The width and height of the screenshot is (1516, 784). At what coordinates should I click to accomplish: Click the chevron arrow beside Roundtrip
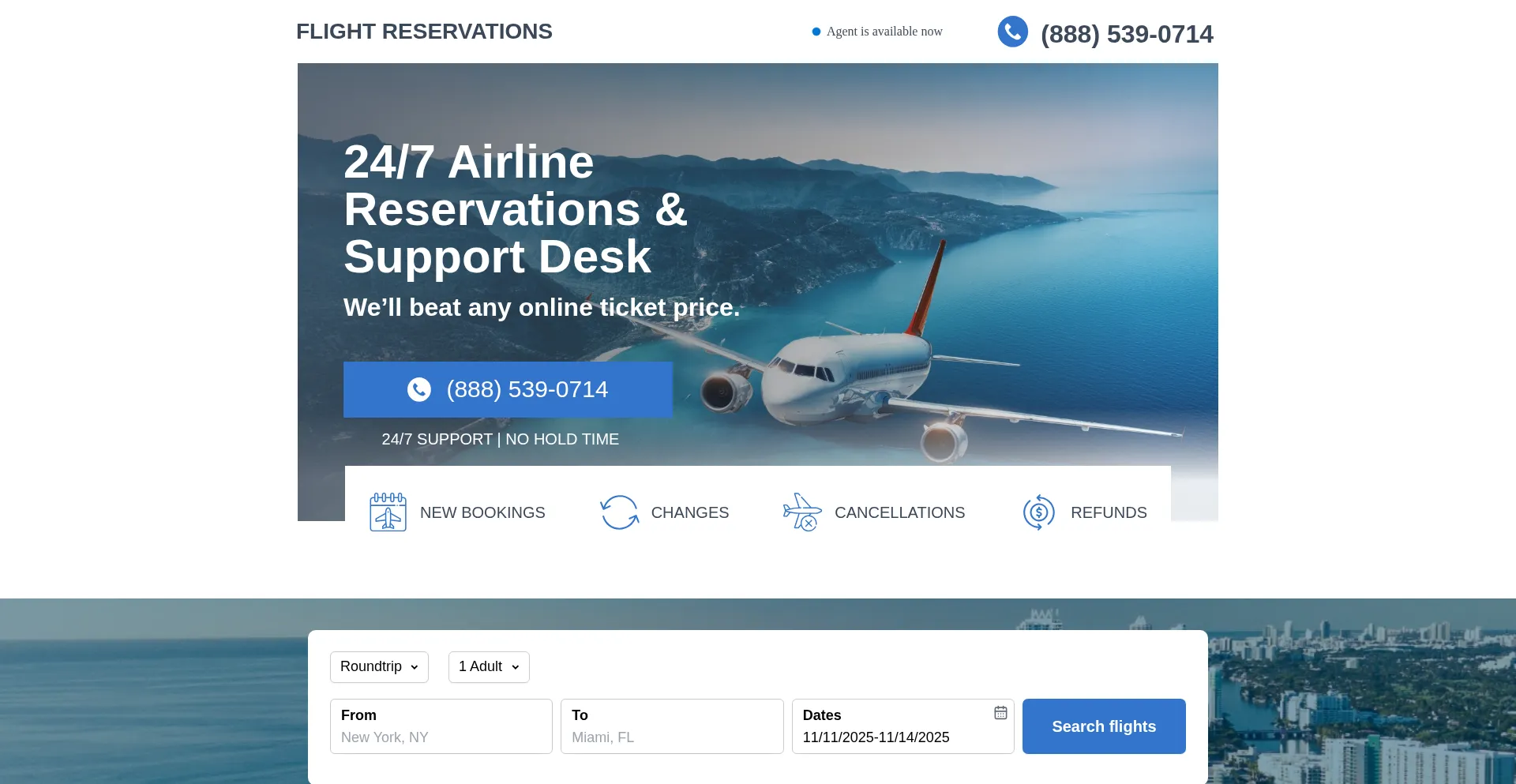pos(415,668)
